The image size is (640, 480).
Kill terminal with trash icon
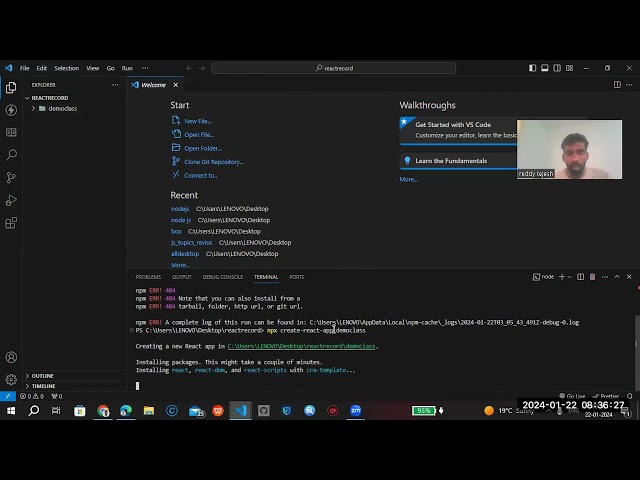(x=593, y=277)
